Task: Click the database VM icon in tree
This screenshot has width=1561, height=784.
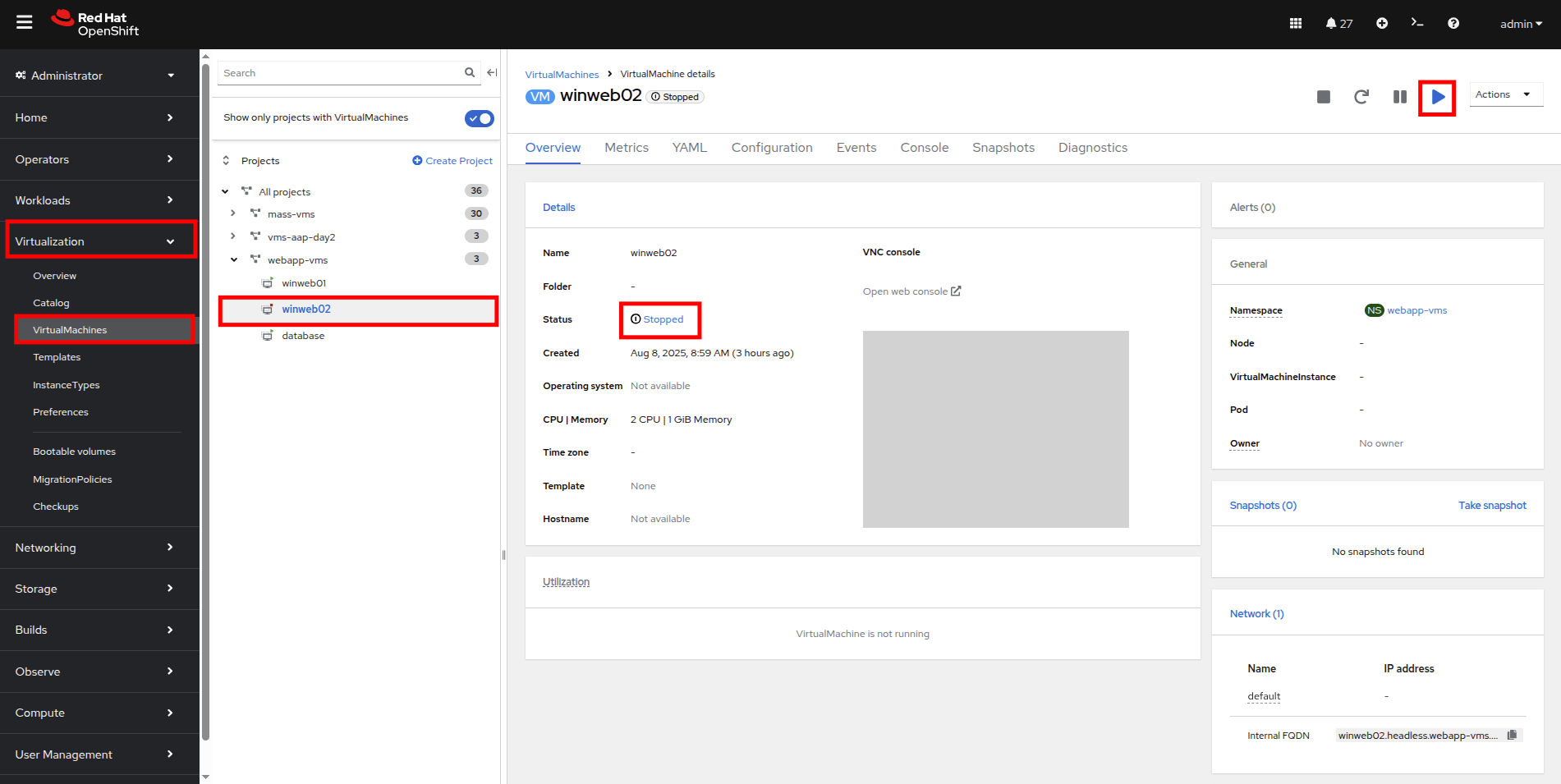Action: click(x=267, y=336)
